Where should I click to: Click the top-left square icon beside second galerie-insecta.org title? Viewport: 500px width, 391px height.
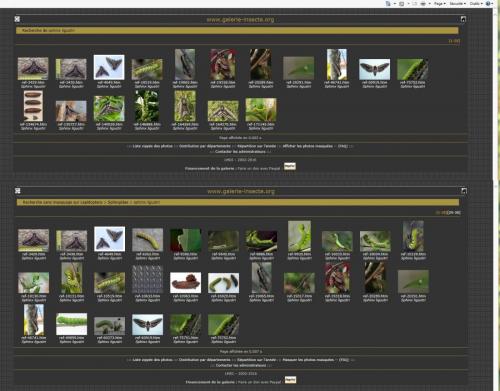[18, 191]
